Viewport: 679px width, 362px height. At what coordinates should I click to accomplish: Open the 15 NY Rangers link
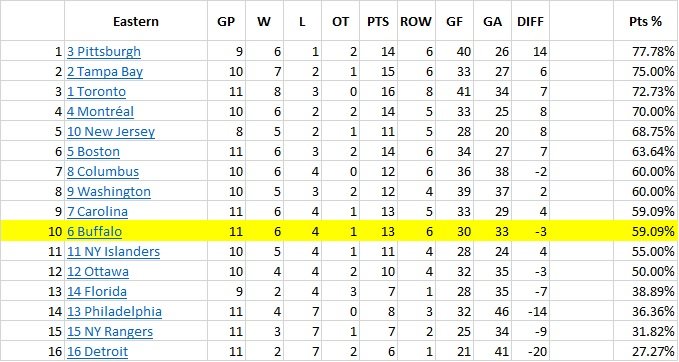click(110, 332)
